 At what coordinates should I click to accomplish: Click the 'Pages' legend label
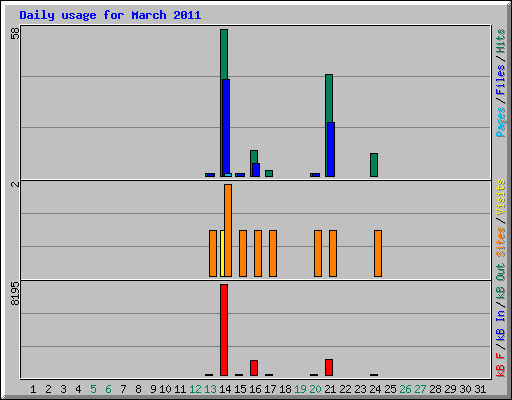[500, 122]
